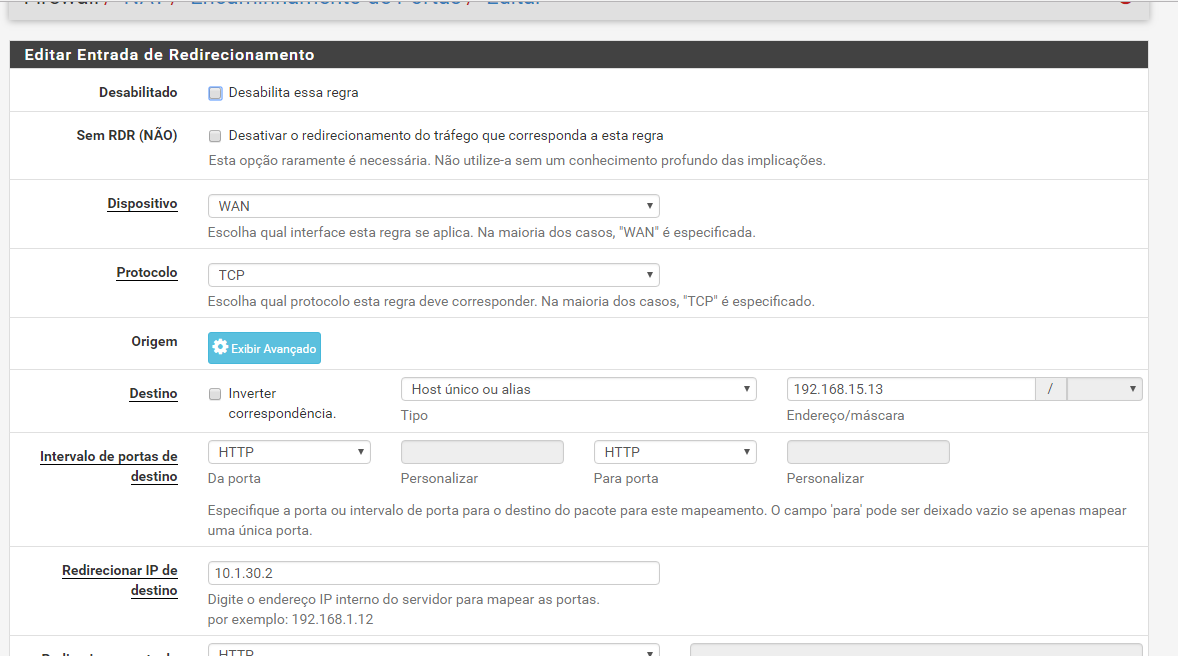Viewport: 1178px width, 656px height.
Task: Tick the Sem RDR redirection-disable checkbox
Action: pyautogui.click(x=215, y=136)
